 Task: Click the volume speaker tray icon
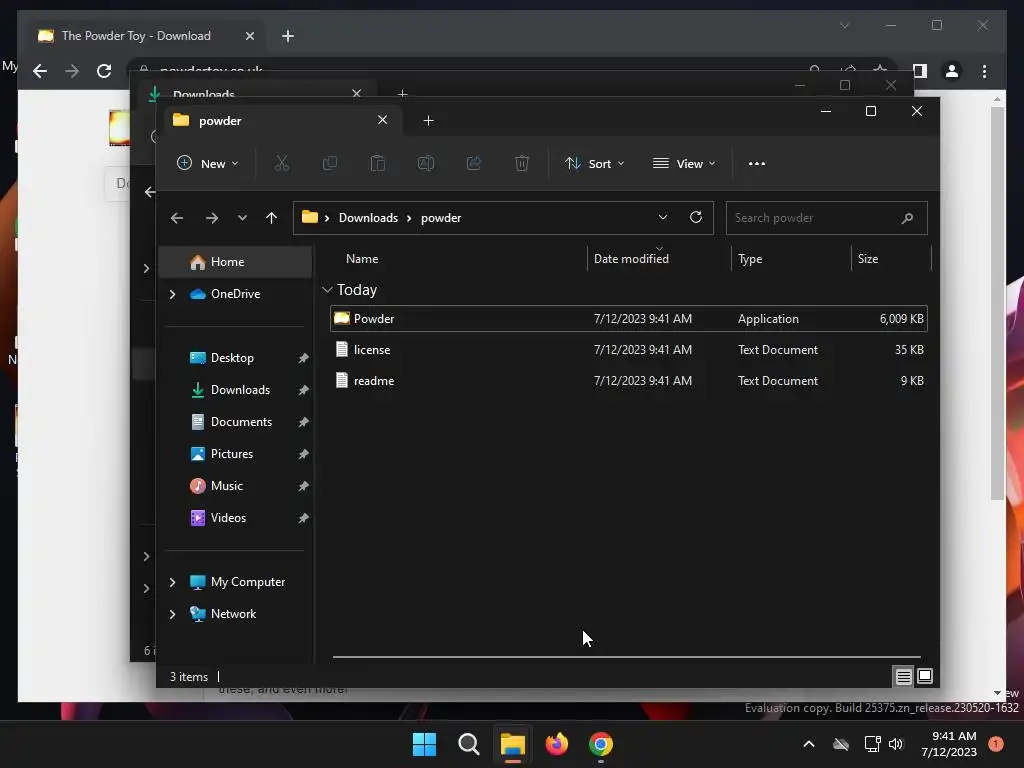pyautogui.click(x=896, y=744)
